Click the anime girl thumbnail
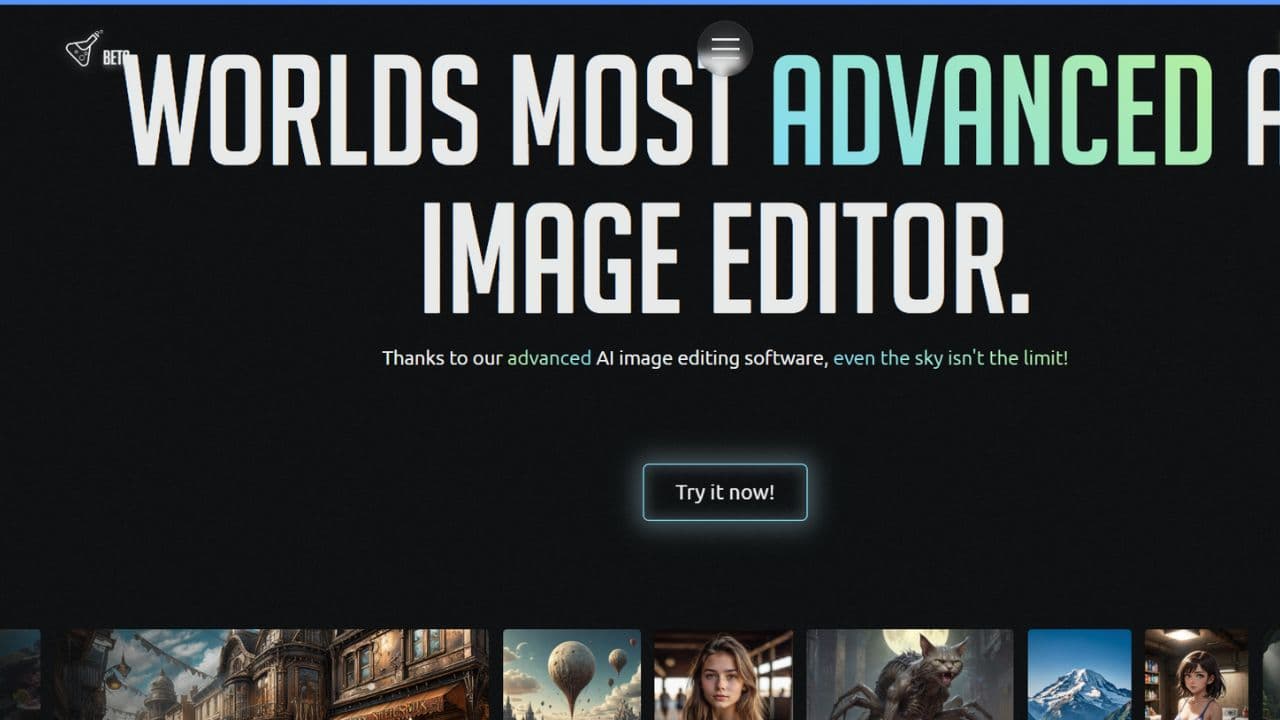 click(x=1196, y=674)
